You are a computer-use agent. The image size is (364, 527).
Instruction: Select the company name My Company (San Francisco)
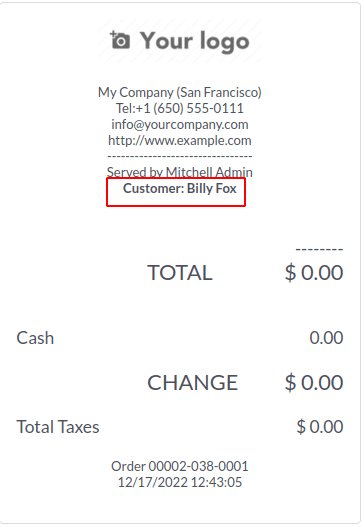pos(179,92)
